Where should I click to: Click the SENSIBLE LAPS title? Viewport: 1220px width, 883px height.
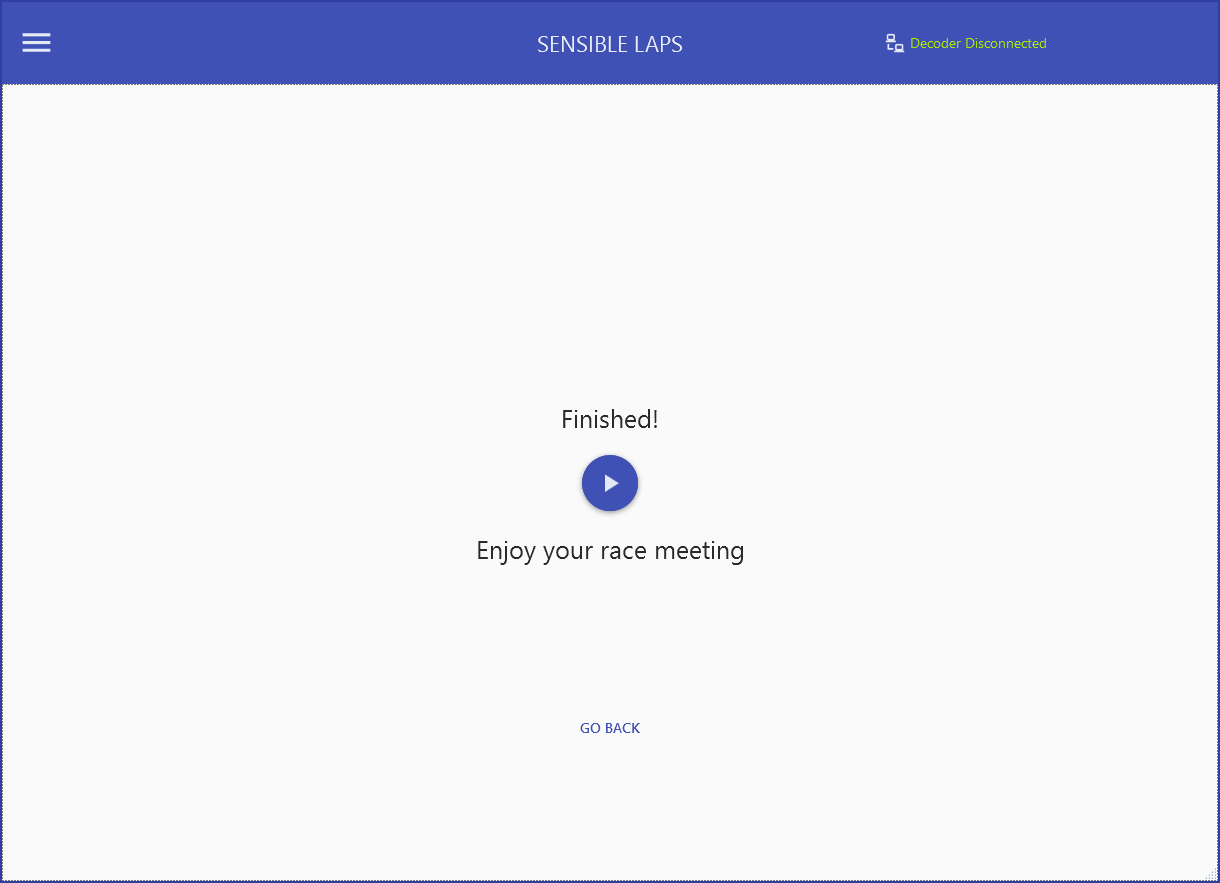coord(609,44)
